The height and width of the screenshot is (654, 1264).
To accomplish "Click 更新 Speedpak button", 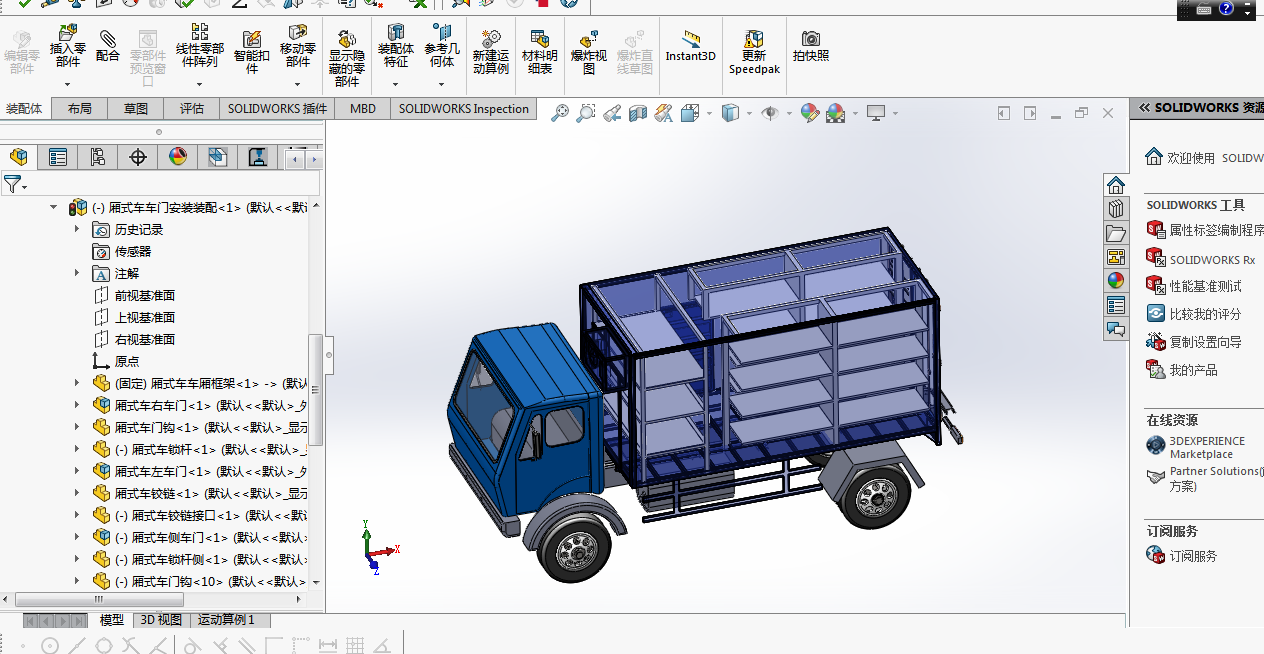I will tap(754, 52).
